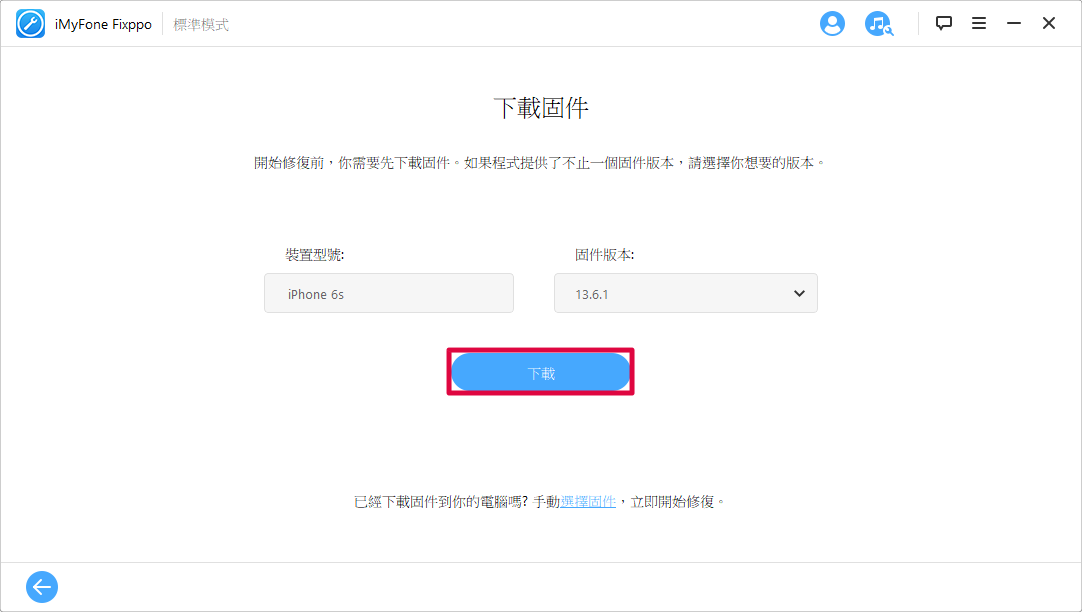Image resolution: width=1082 pixels, height=612 pixels.
Task: Click the 已經下載固件到你的電腦嗎 question text
Action: pyautogui.click(x=441, y=502)
